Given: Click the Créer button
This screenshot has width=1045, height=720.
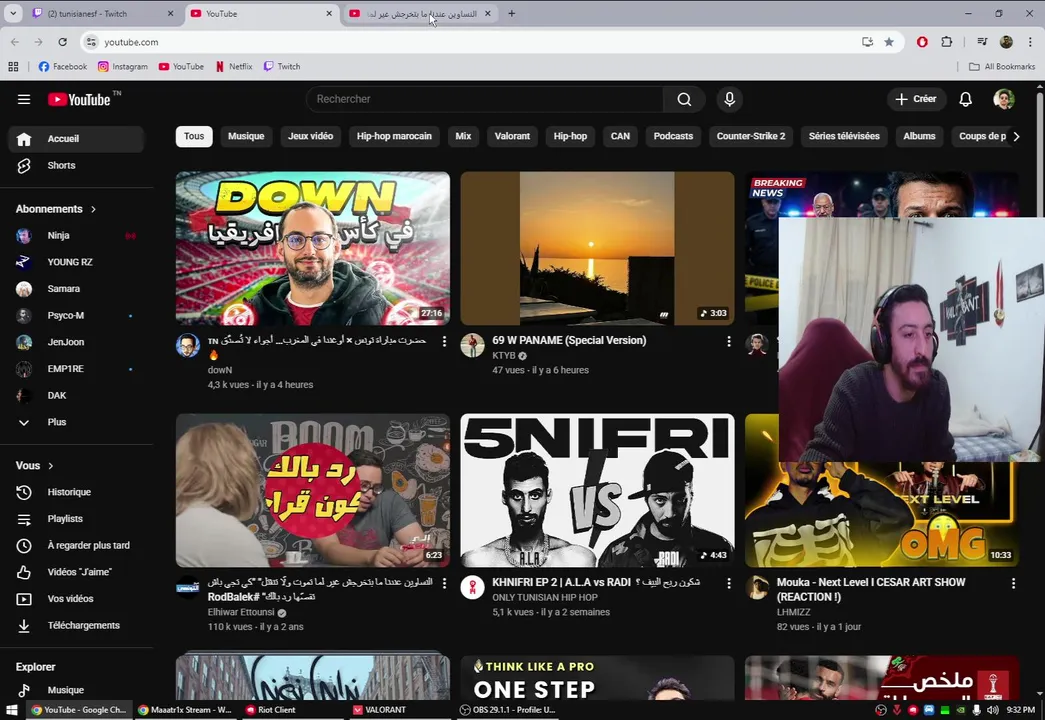Looking at the screenshot, I should (916, 99).
